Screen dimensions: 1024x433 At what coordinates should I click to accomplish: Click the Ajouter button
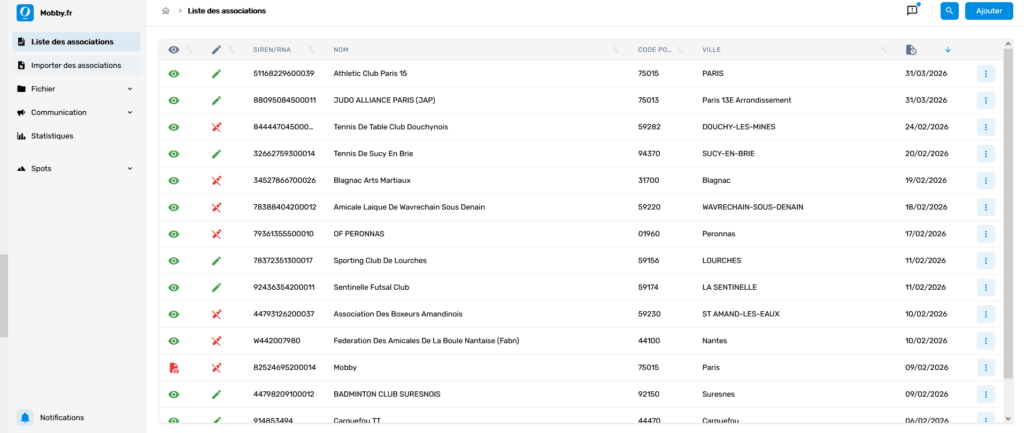(x=988, y=11)
